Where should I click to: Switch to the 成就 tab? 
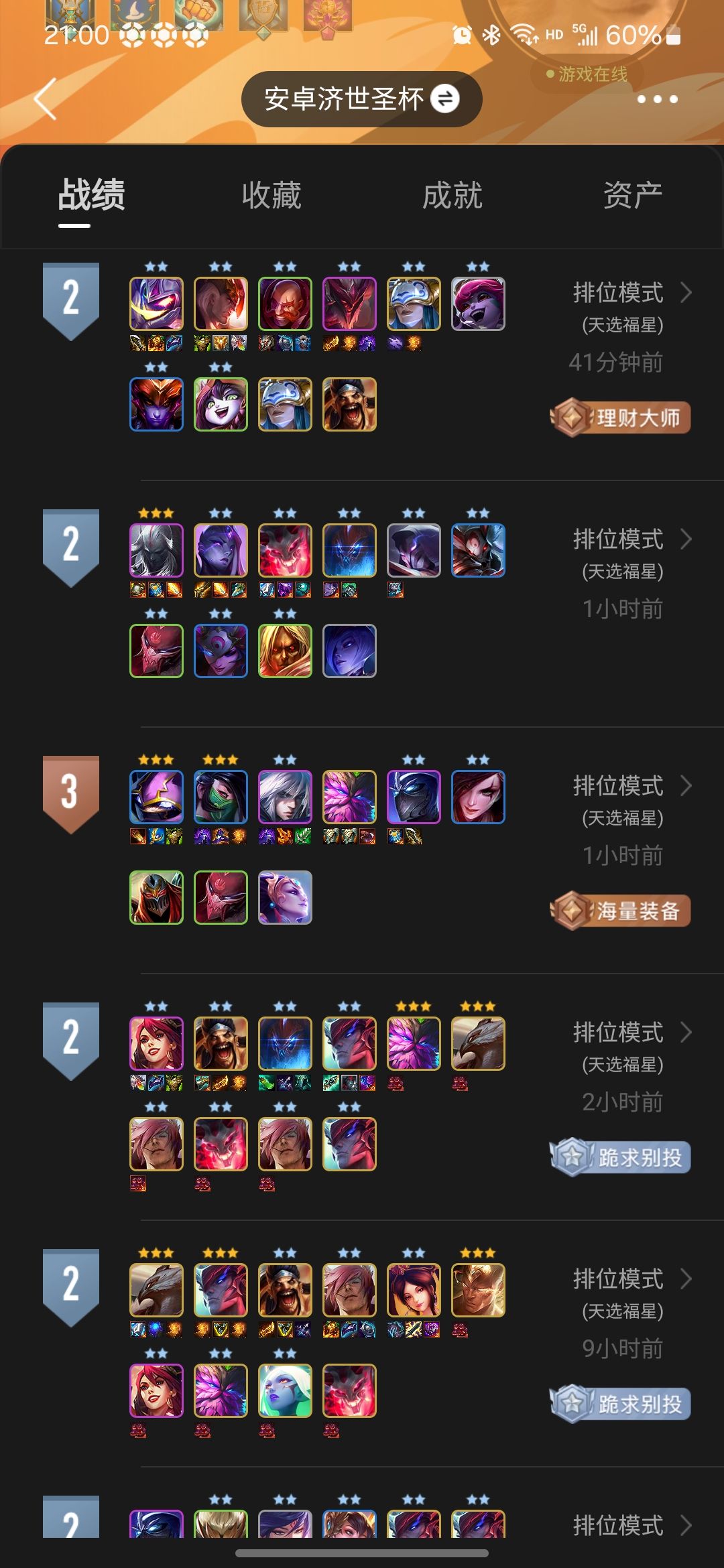click(452, 195)
